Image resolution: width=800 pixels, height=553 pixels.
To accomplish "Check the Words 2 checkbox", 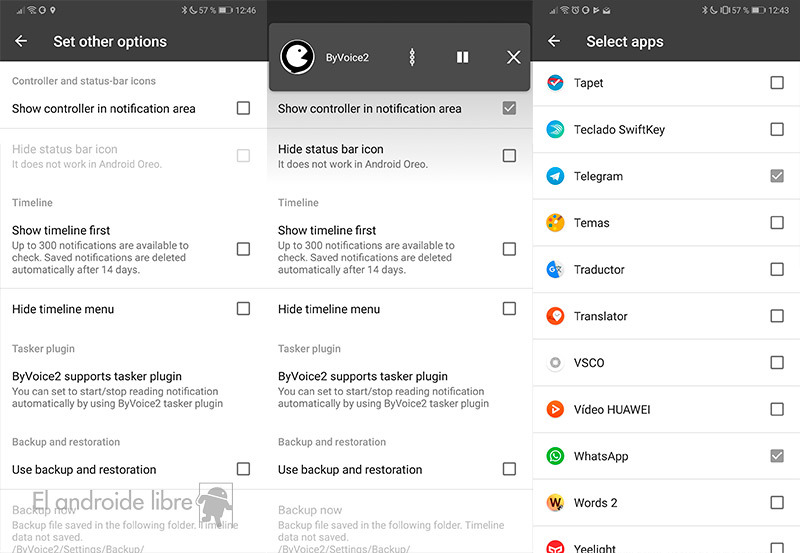I will 777,503.
